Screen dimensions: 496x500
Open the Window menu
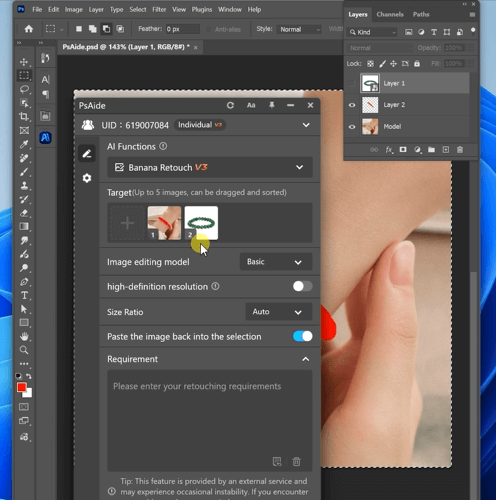(230, 9)
